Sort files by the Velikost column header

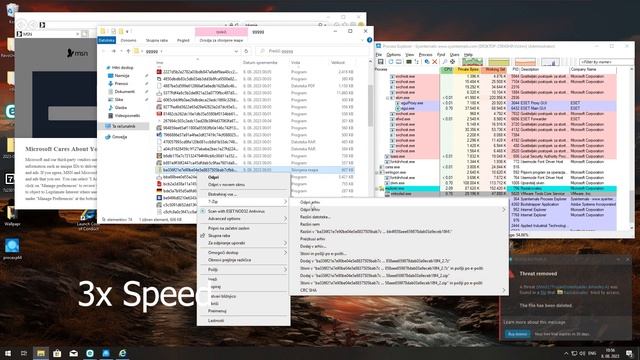click(x=338, y=62)
